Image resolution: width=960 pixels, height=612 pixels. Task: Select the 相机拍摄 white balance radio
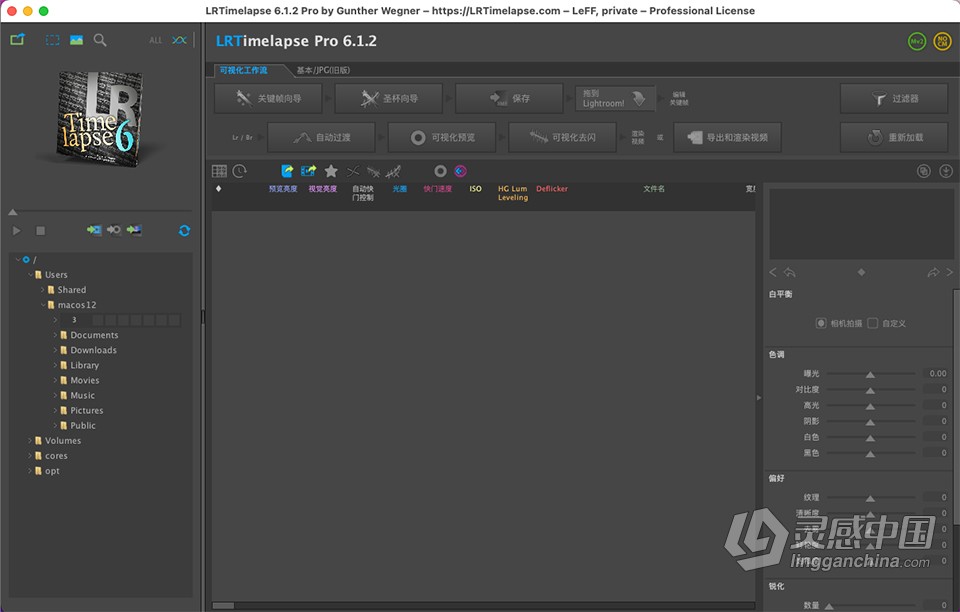tap(821, 323)
